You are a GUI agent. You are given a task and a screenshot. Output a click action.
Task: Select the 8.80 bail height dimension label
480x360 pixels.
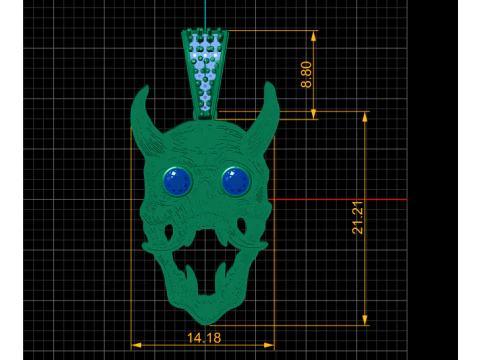(306, 74)
